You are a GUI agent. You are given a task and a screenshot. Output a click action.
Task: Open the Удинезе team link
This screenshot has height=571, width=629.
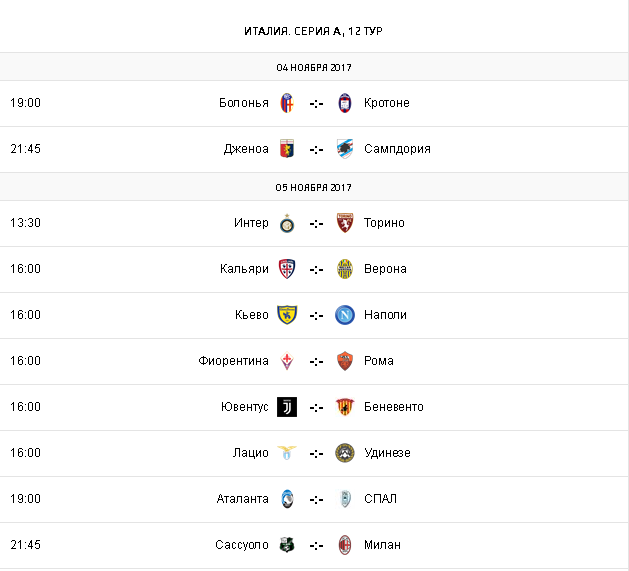(387, 453)
